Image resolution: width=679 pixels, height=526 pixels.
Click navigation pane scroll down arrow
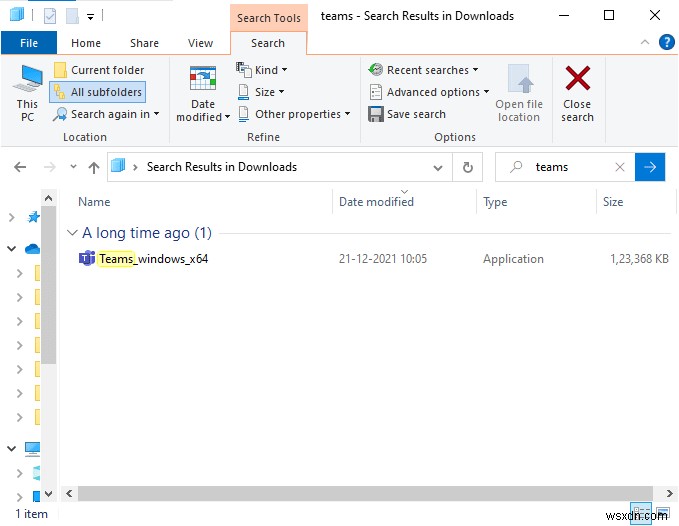click(48, 494)
